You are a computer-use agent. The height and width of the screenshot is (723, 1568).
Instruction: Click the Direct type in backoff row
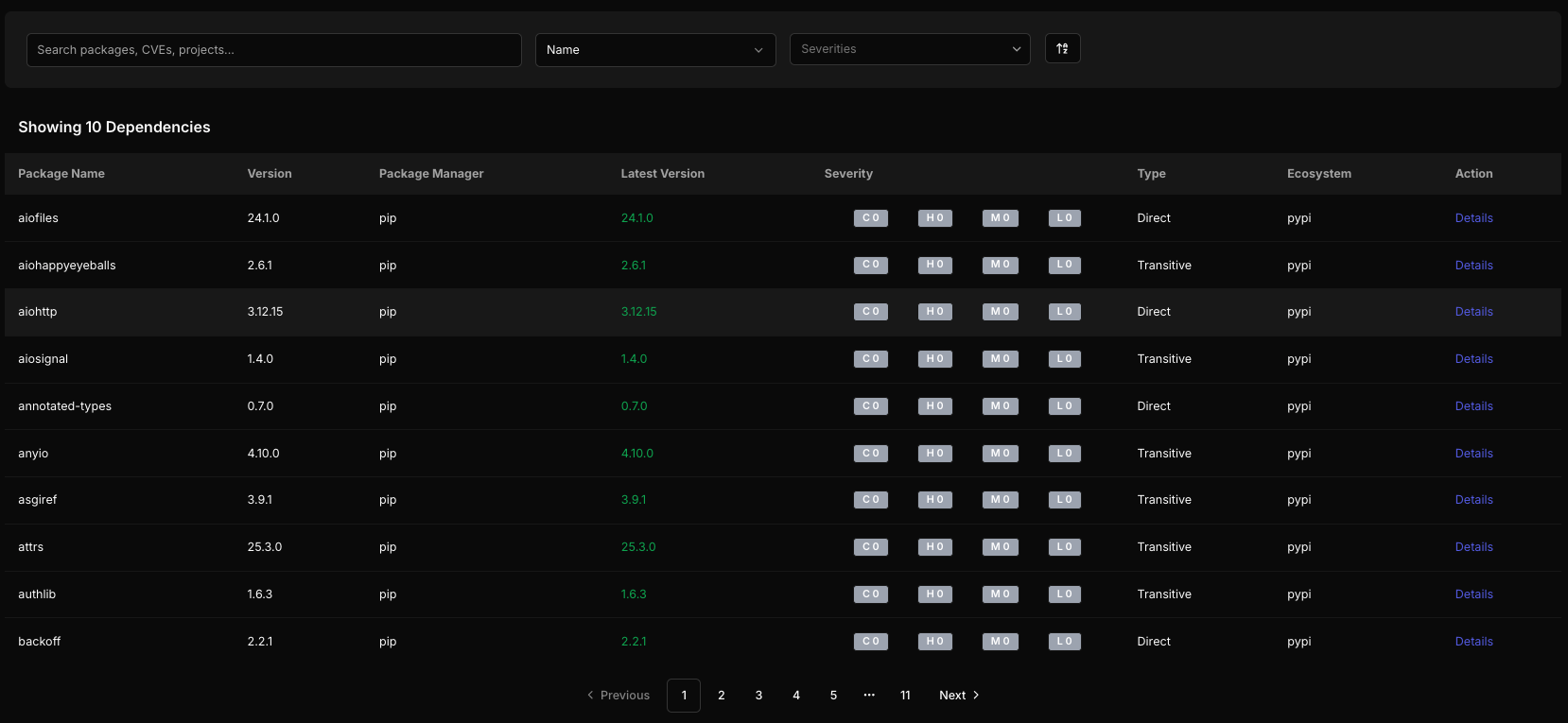click(x=1154, y=642)
